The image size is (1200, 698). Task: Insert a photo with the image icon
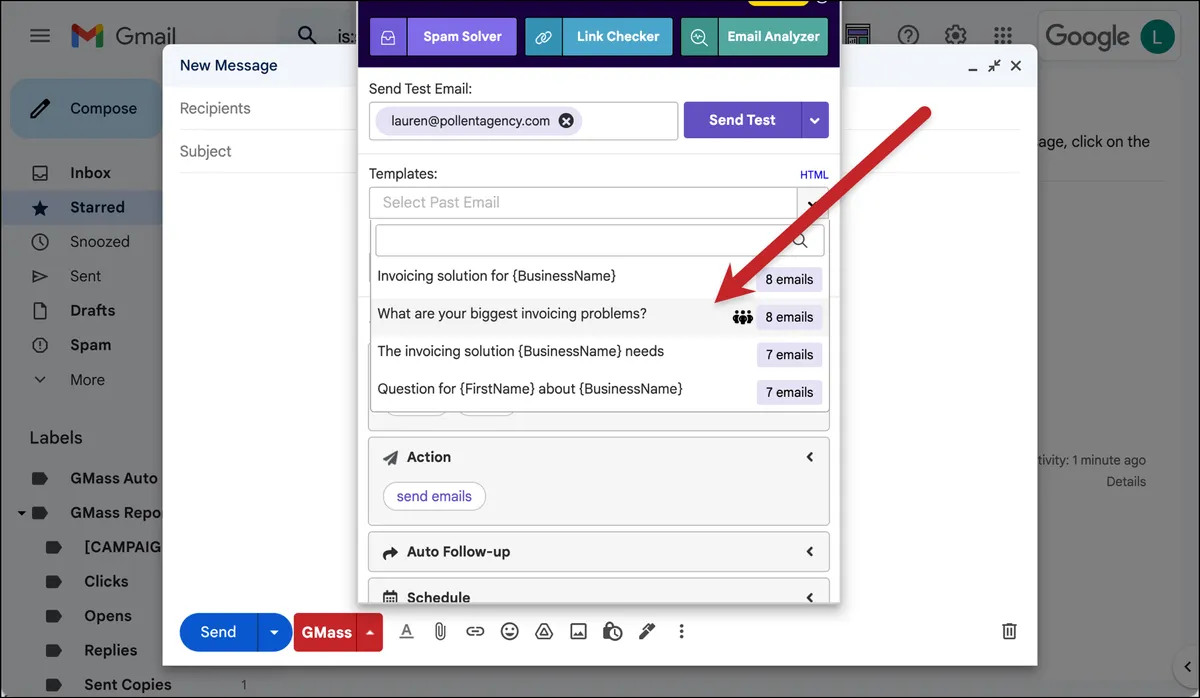click(x=578, y=631)
